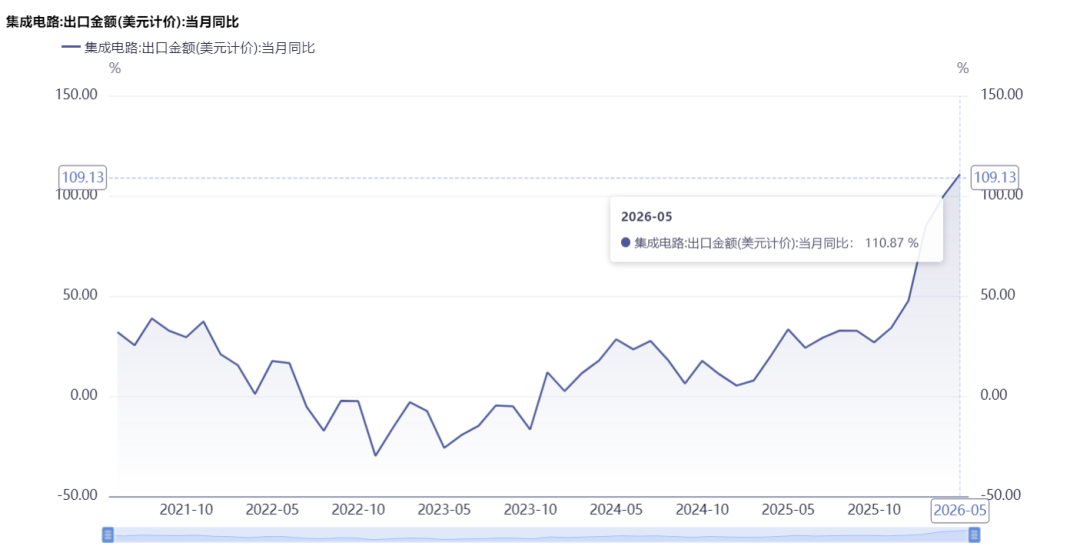Click the highlighted 2026-05 axis pointer label
1080x553 pixels.
pos(959,510)
